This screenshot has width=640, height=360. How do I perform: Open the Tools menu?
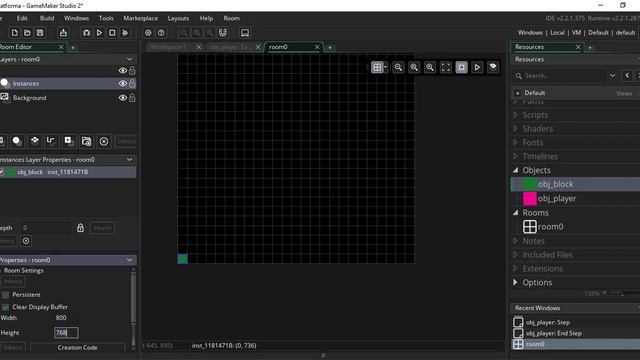(x=106, y=18)
